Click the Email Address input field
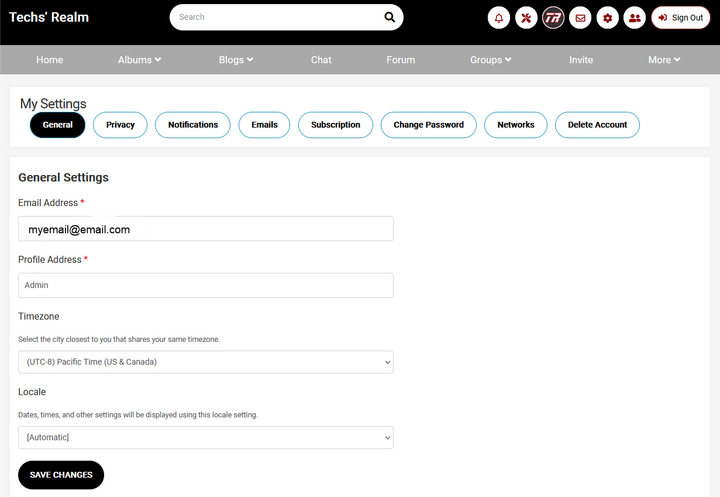The height and width of the screenshot is (497, 720). pyautogui.click(x=206, y=229)
